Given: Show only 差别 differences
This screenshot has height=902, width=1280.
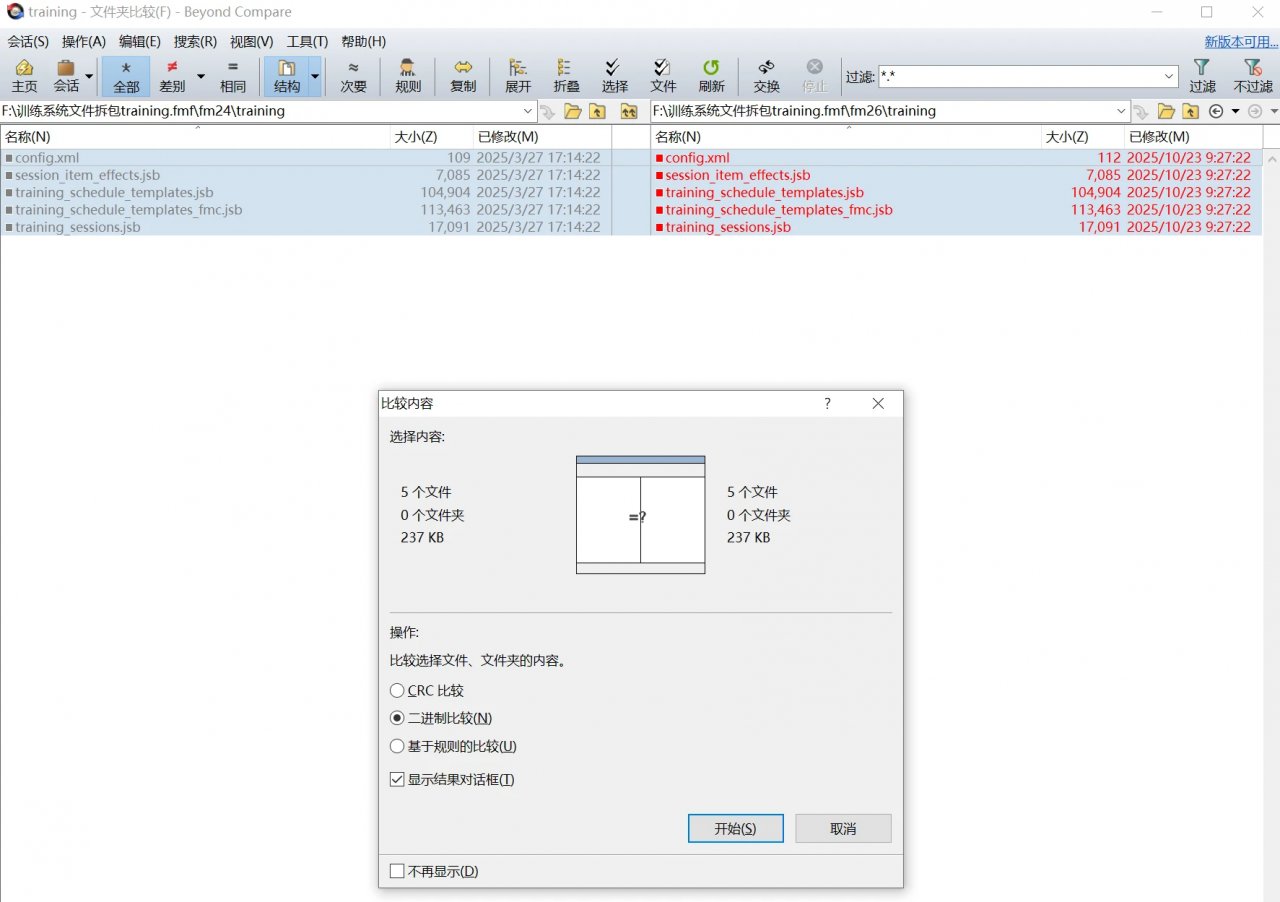Looking at the screenshot, I should (x=172, y=76).
